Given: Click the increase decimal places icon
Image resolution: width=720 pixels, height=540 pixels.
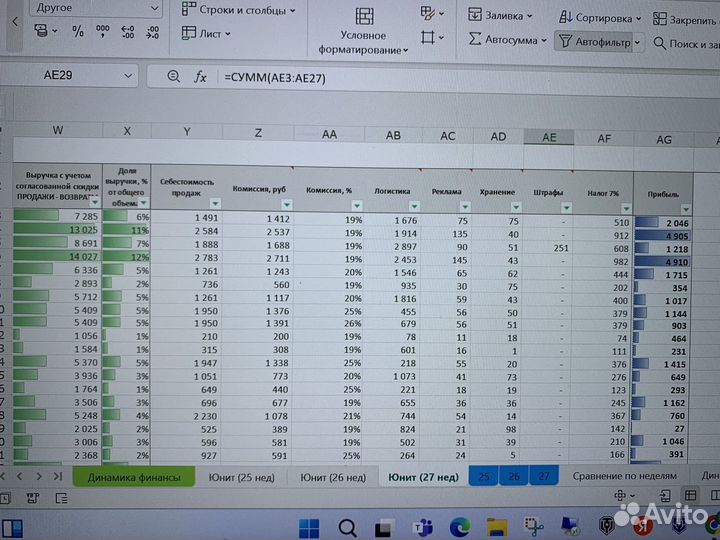Looking at the screenshot, I should [127, 32].
